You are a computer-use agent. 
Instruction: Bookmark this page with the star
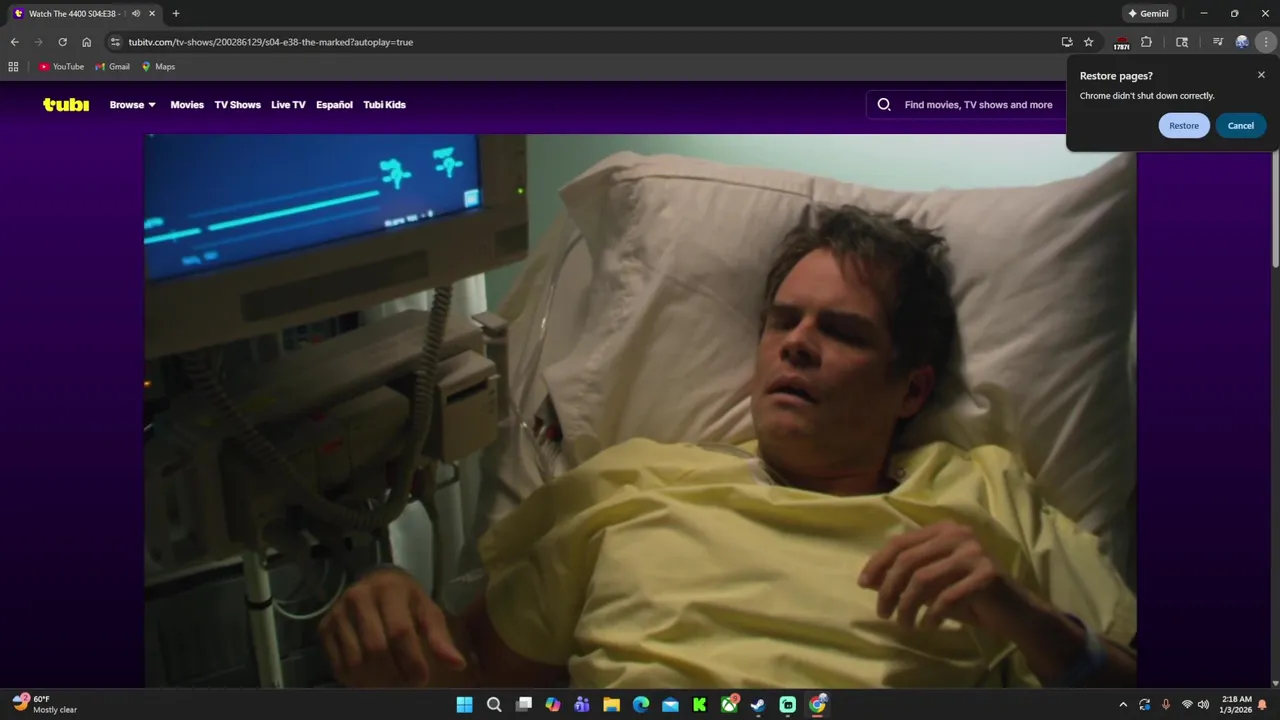1089,42
